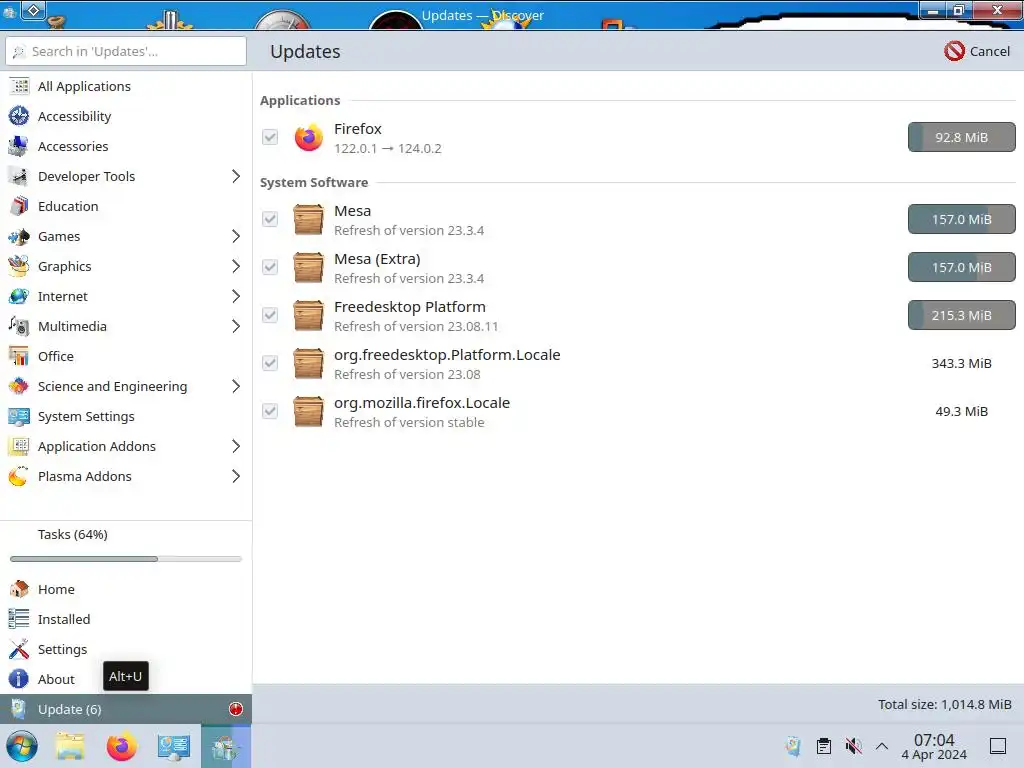Click the Office chart icon
This screenshot has height=768, width=1024.
point(19,357)
